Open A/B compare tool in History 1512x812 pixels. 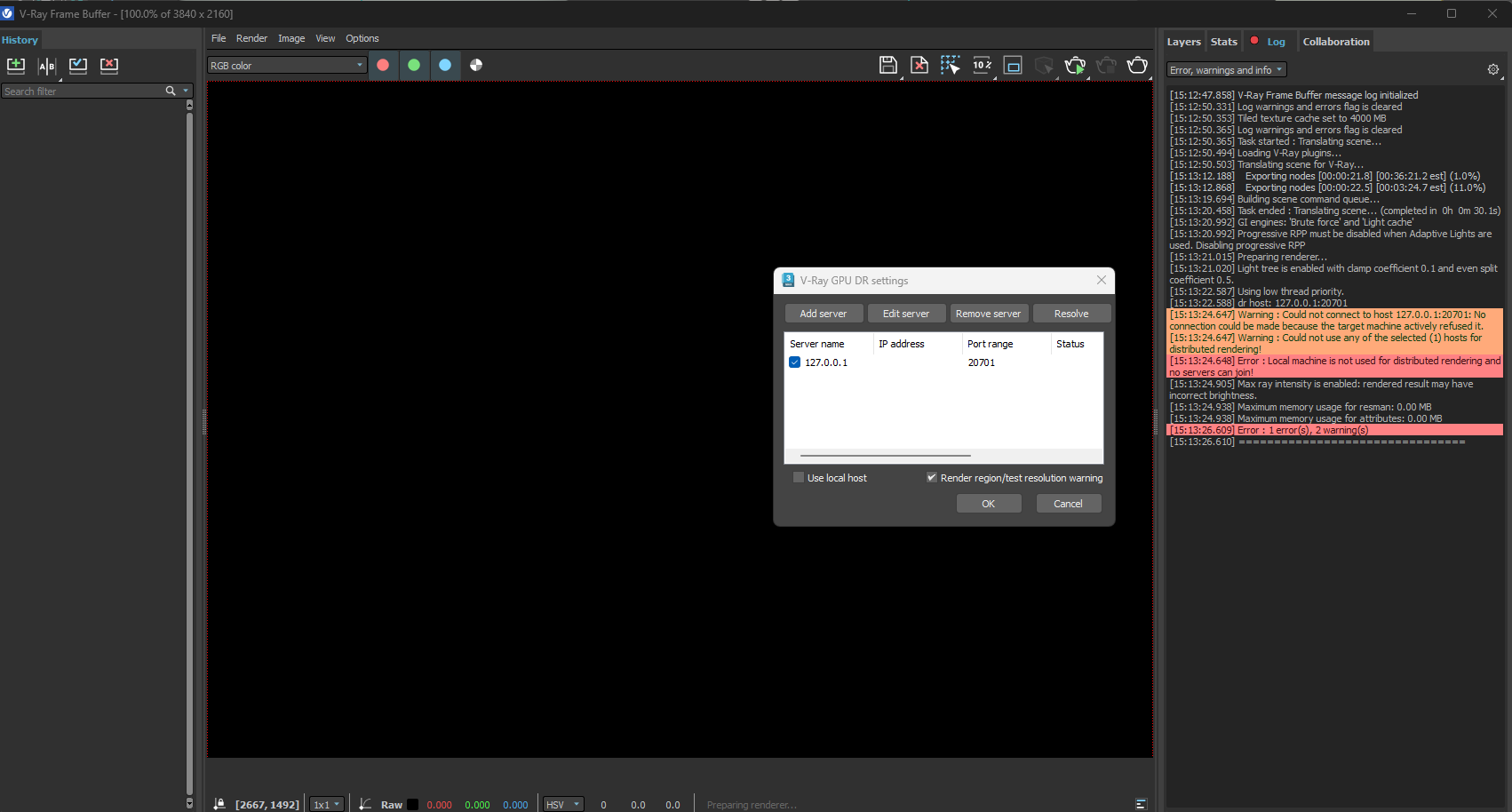(47, 66)
